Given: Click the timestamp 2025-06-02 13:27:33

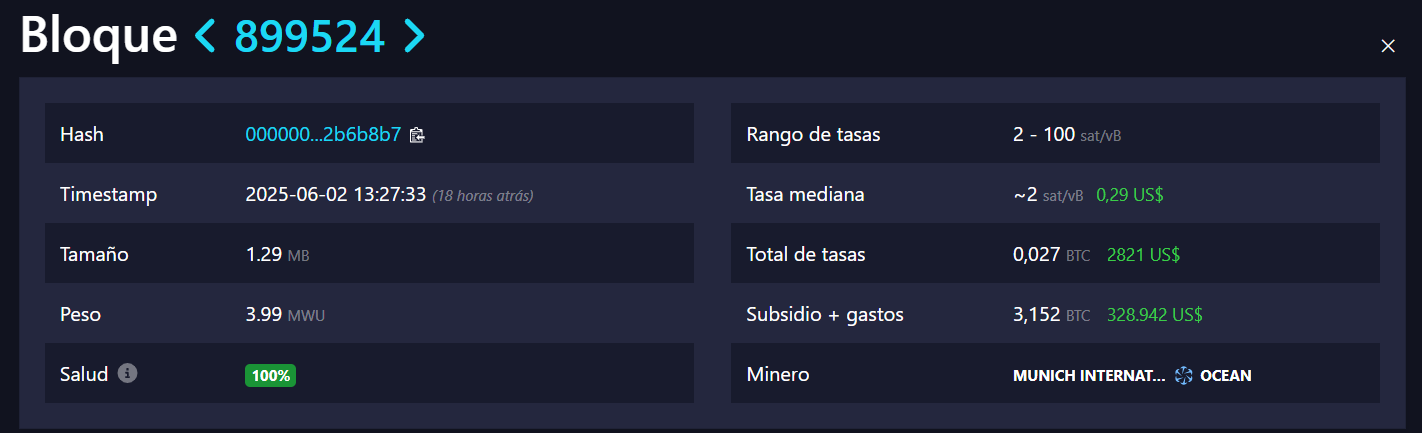Looking at the screenshot, I should tap(335, 194).
